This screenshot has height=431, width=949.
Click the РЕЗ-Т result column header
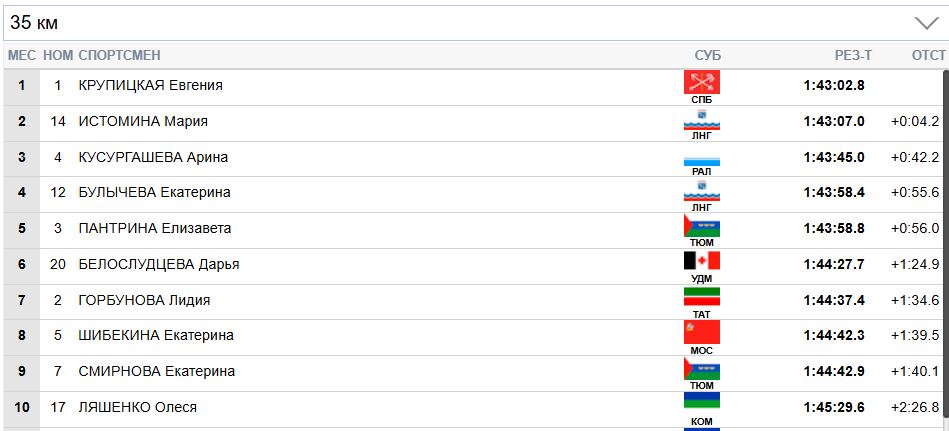[853, 55]
